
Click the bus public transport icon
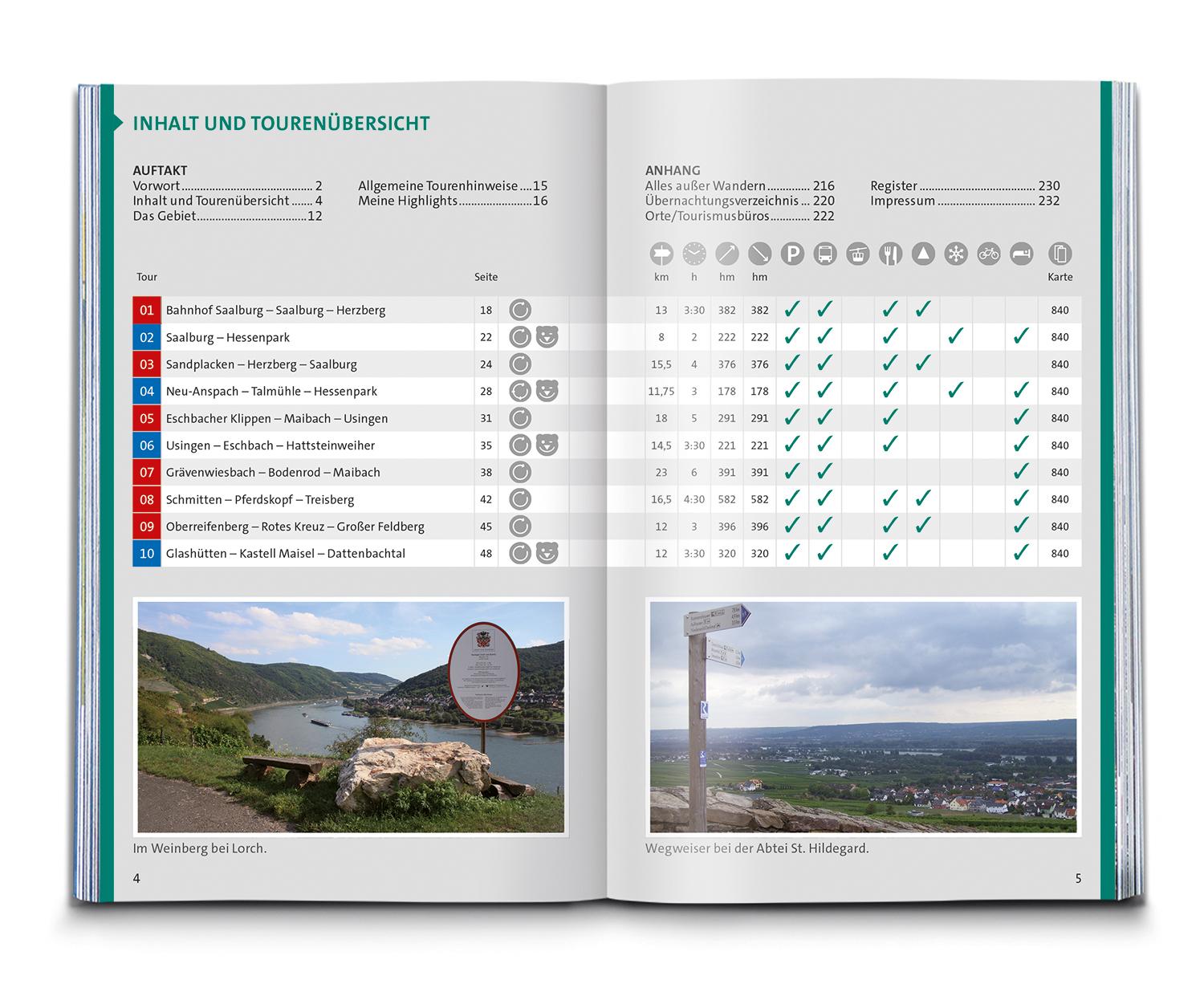coord(825,254)
